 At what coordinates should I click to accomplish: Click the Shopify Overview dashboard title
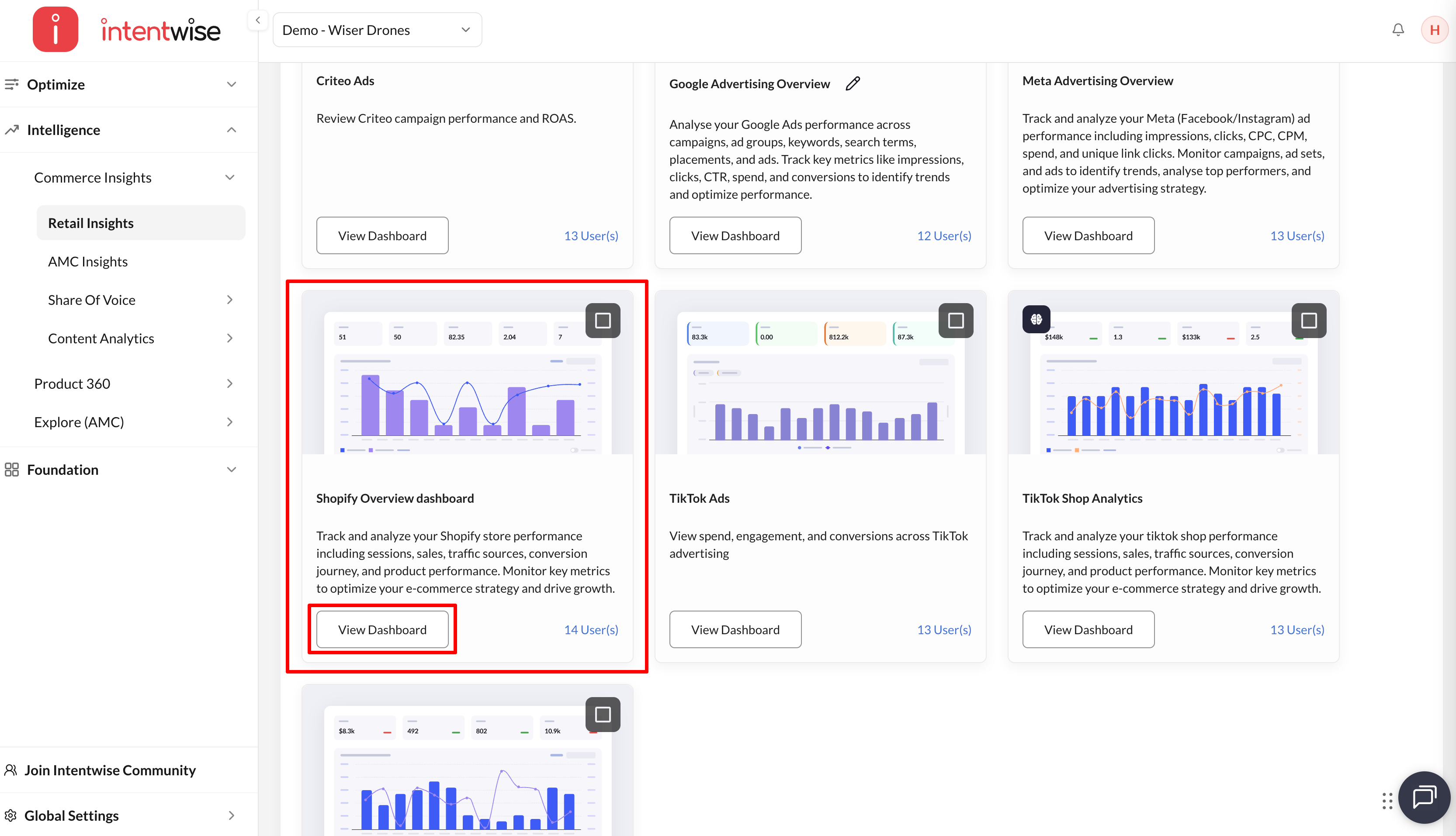[x=395, y=498]
